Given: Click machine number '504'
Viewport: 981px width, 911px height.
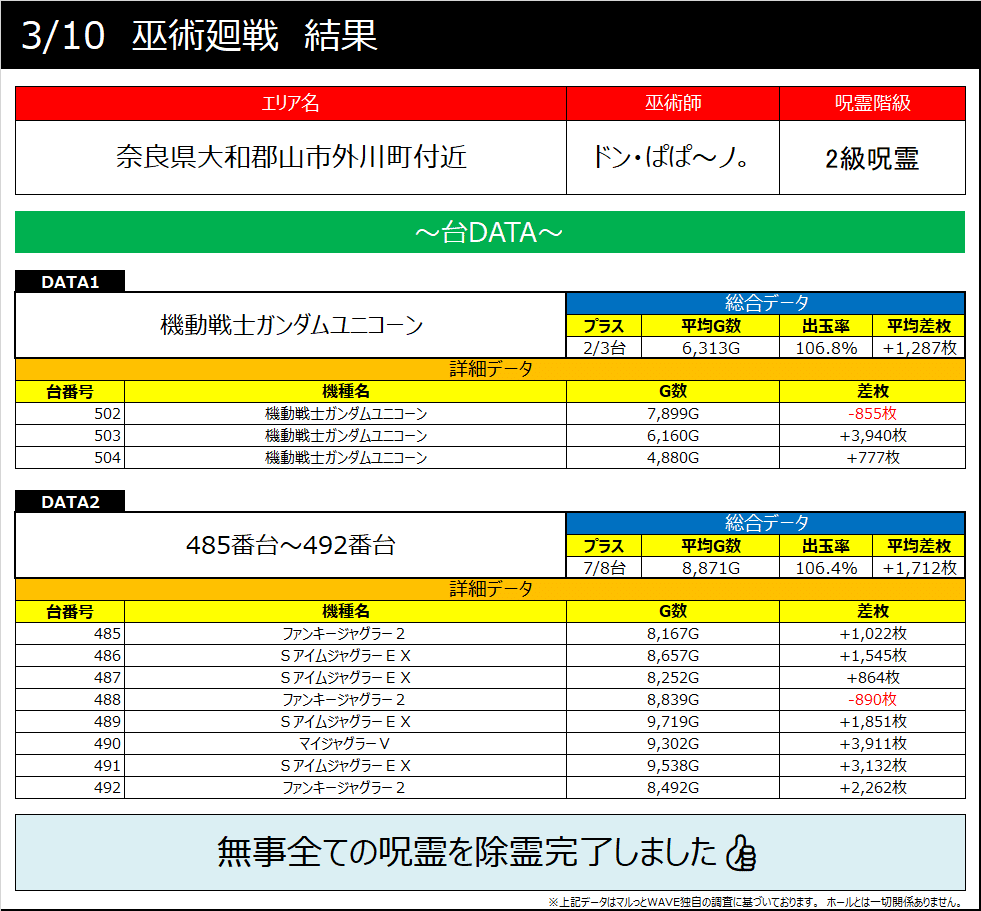Looking at the screenshot, I should coord(107,457).
